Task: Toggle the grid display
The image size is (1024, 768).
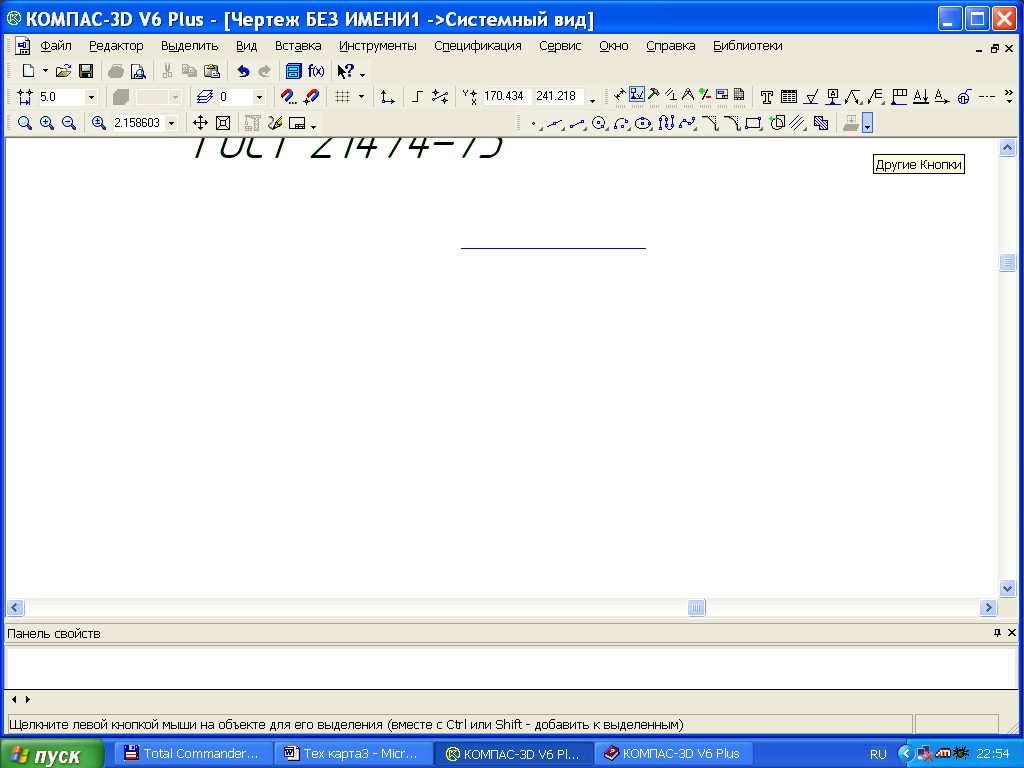Action: point(343,97)
